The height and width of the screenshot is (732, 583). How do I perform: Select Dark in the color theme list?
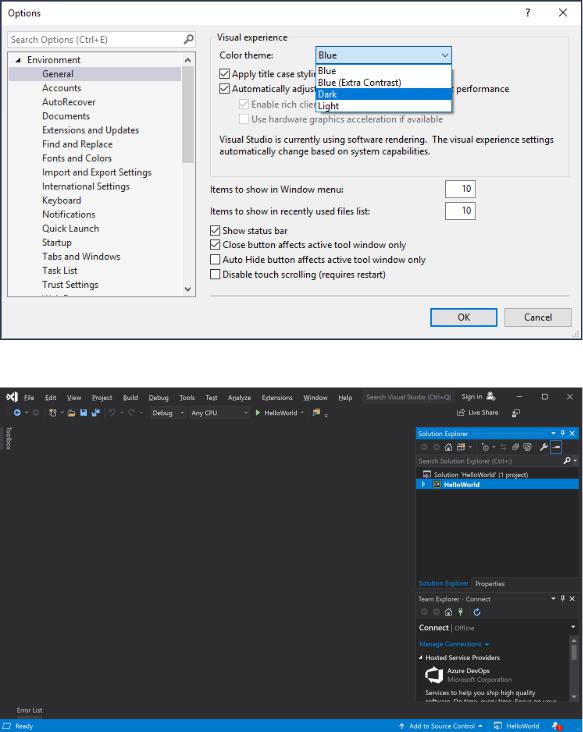tap(384, 94)
